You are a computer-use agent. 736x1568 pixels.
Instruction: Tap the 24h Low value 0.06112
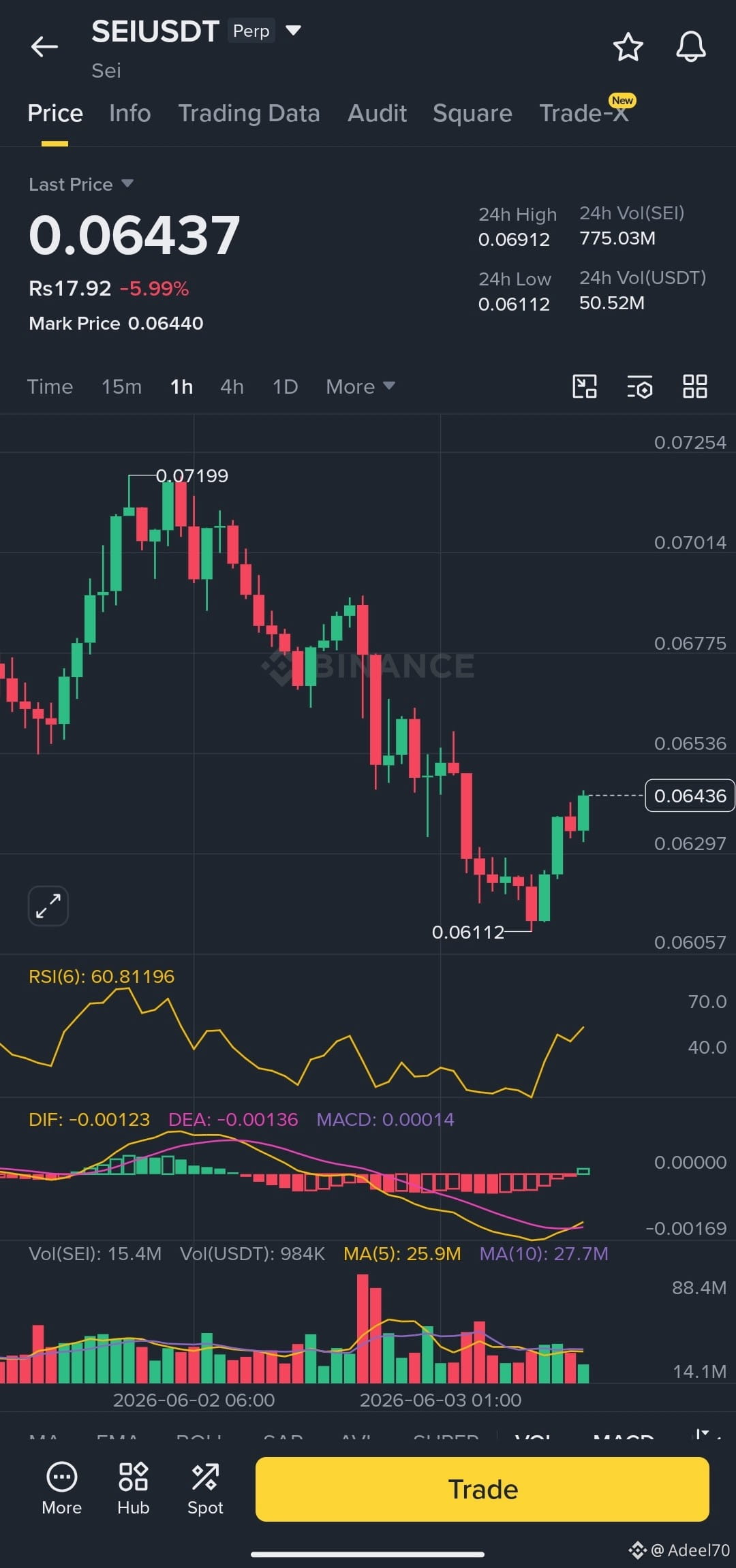tap(514, 304)
